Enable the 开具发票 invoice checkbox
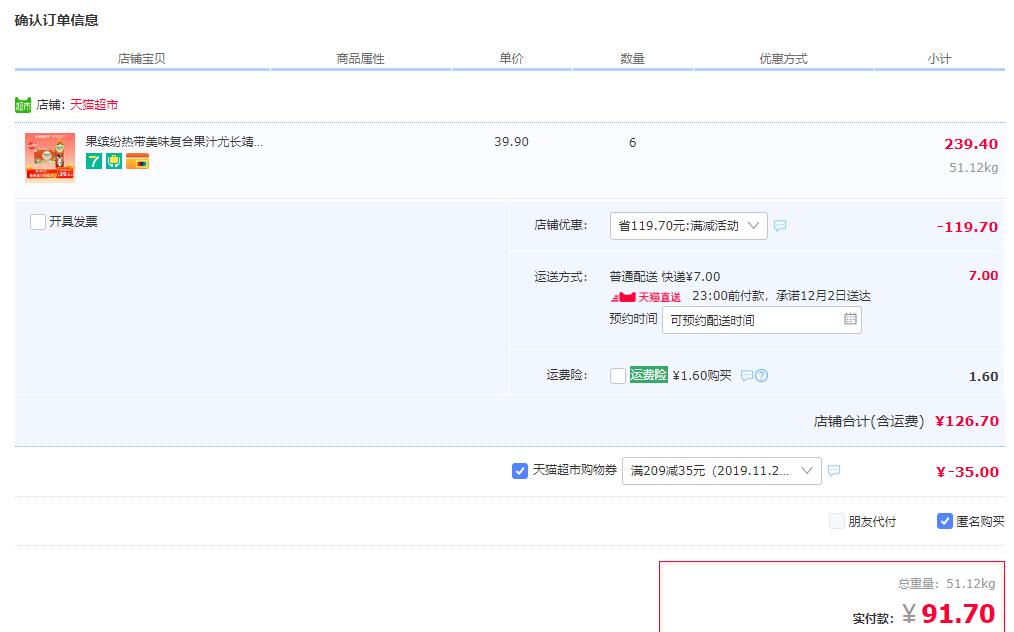The image size is (1014, 632). click(38, 222)
